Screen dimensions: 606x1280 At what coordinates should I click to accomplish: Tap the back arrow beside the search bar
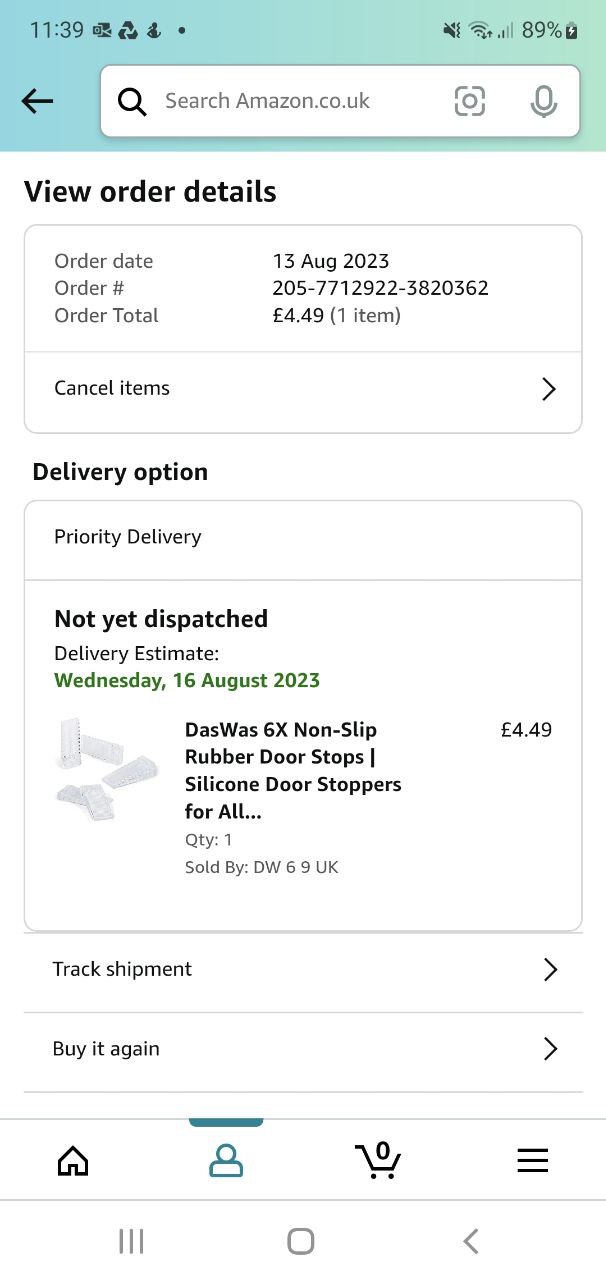pos(37,101)
